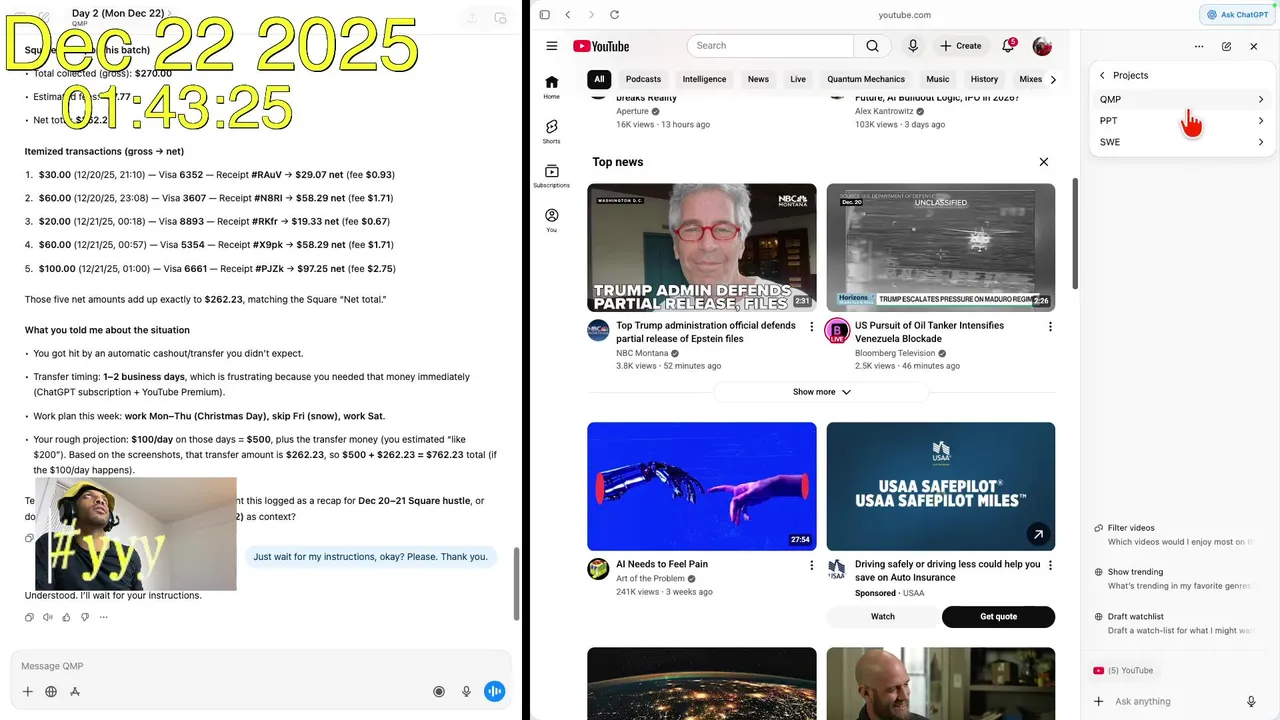Click Watch on USAA ad
The image size is (1280, 720).
click(882, 617)
